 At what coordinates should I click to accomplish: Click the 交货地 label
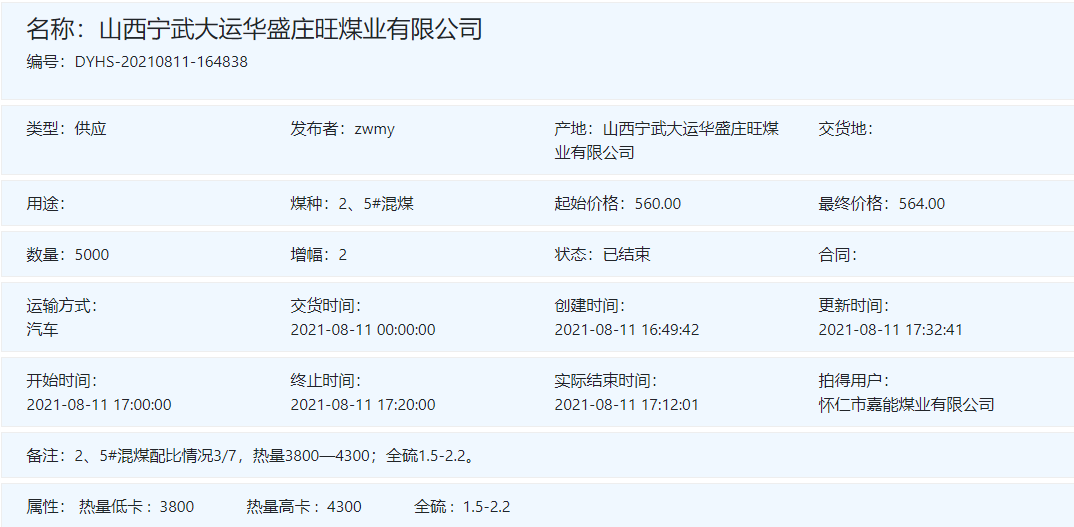845,129
